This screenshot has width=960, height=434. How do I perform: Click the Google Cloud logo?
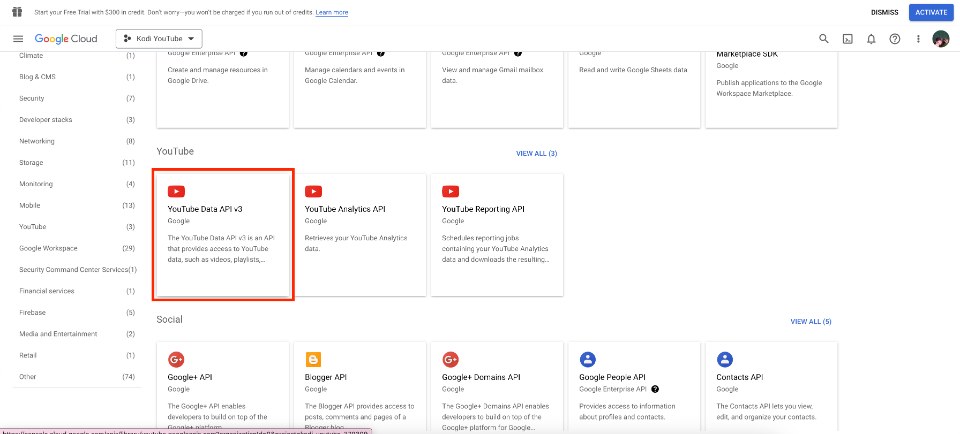coord(66,39)
